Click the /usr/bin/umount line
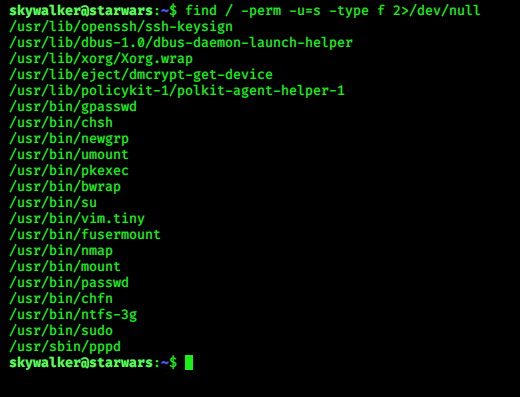The width and height of the screenshot is (520, 397). [69, 155]
